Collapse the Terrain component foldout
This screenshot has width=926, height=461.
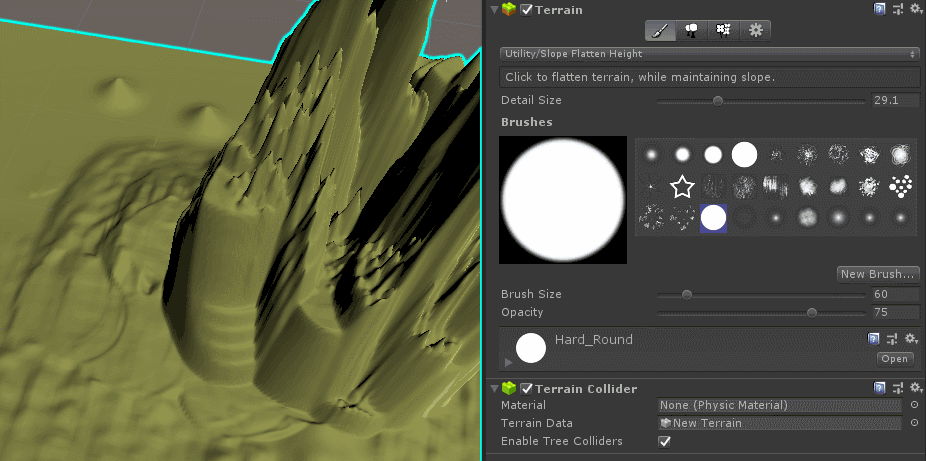(x=494, y=9)
